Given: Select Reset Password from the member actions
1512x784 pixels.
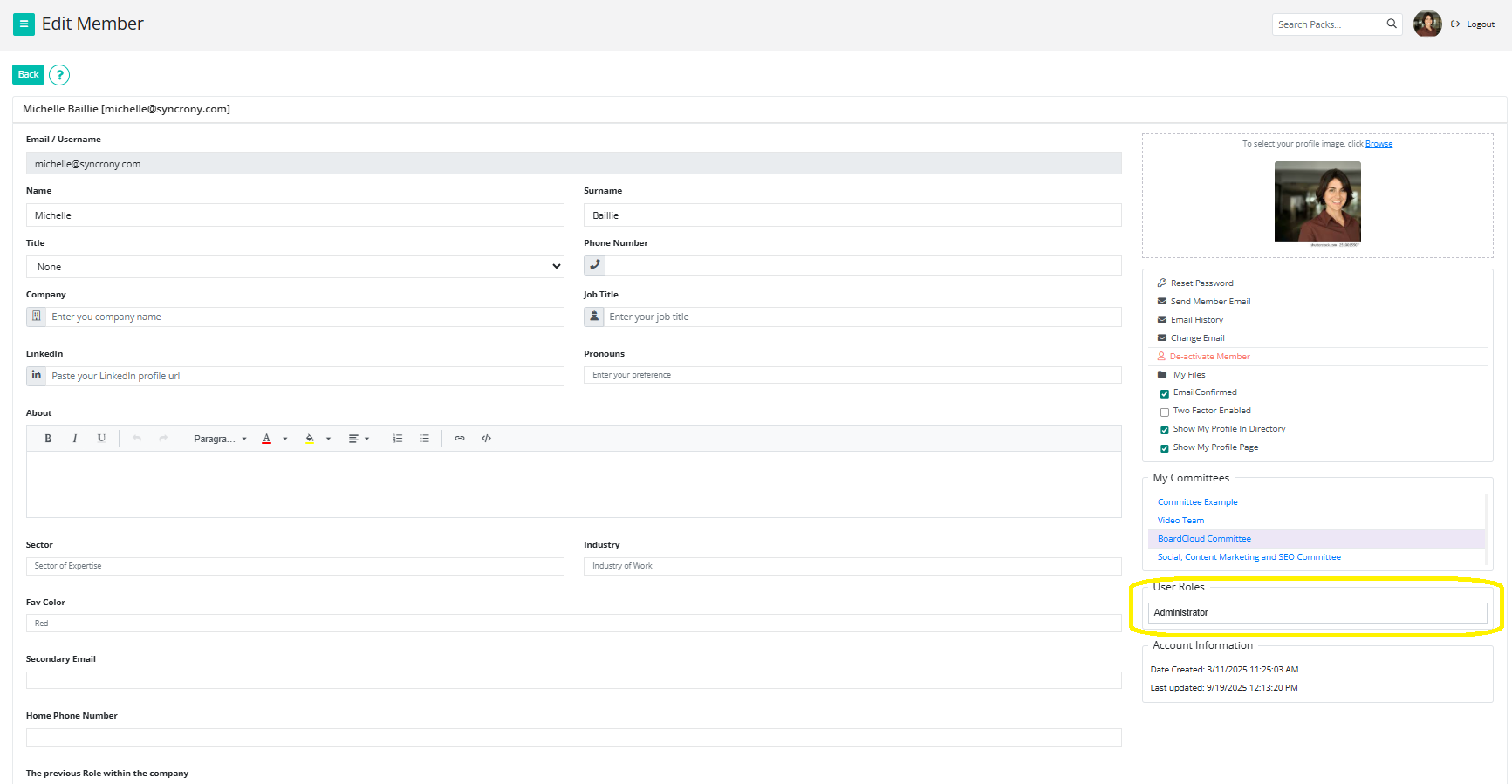Looking at the screenshot, I should [1201, 283].
